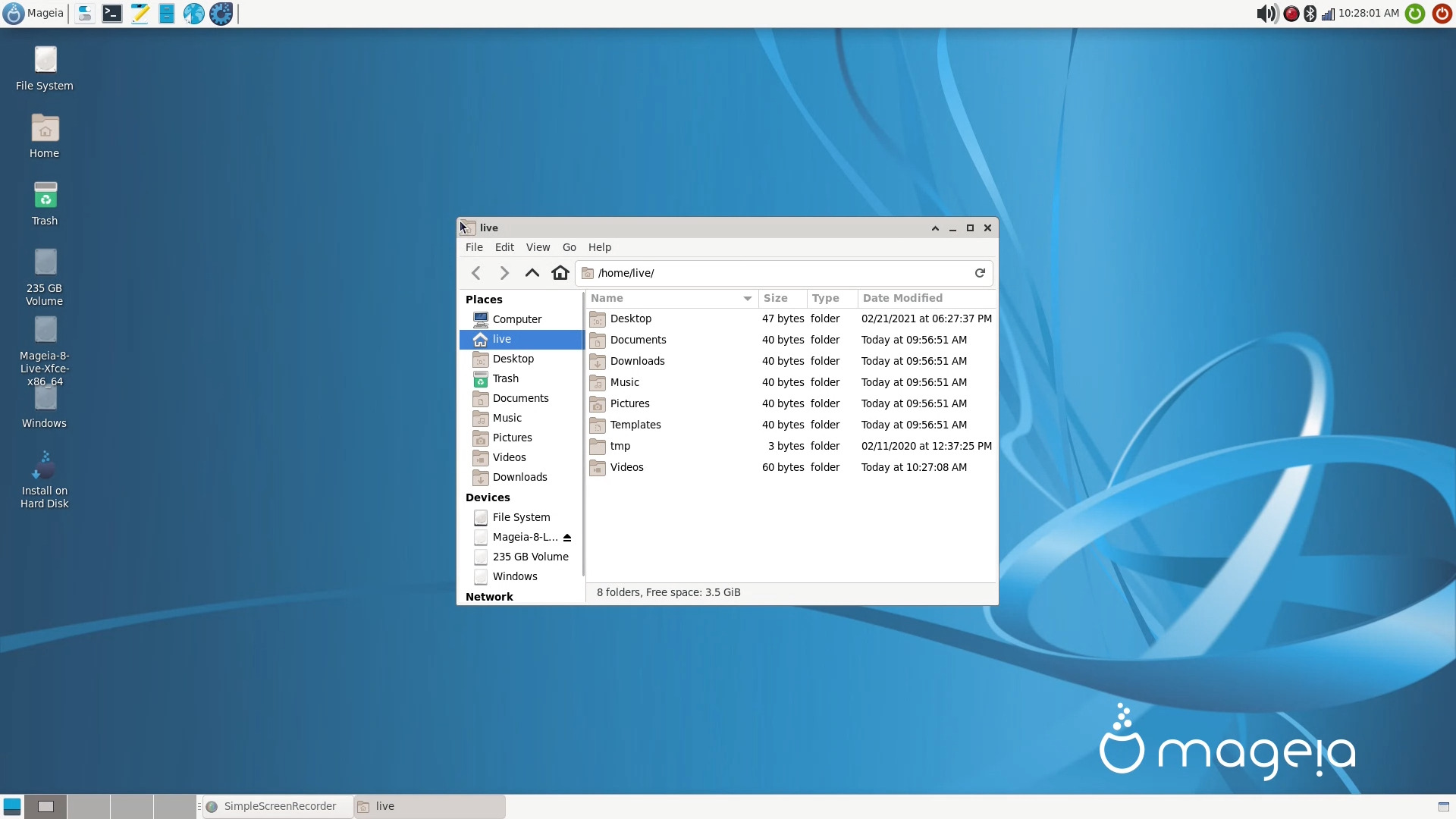The width and height of the screenshot is (1456, 819).
Task: Open the file manager icon on the panel
Action: tap(167, 13)
